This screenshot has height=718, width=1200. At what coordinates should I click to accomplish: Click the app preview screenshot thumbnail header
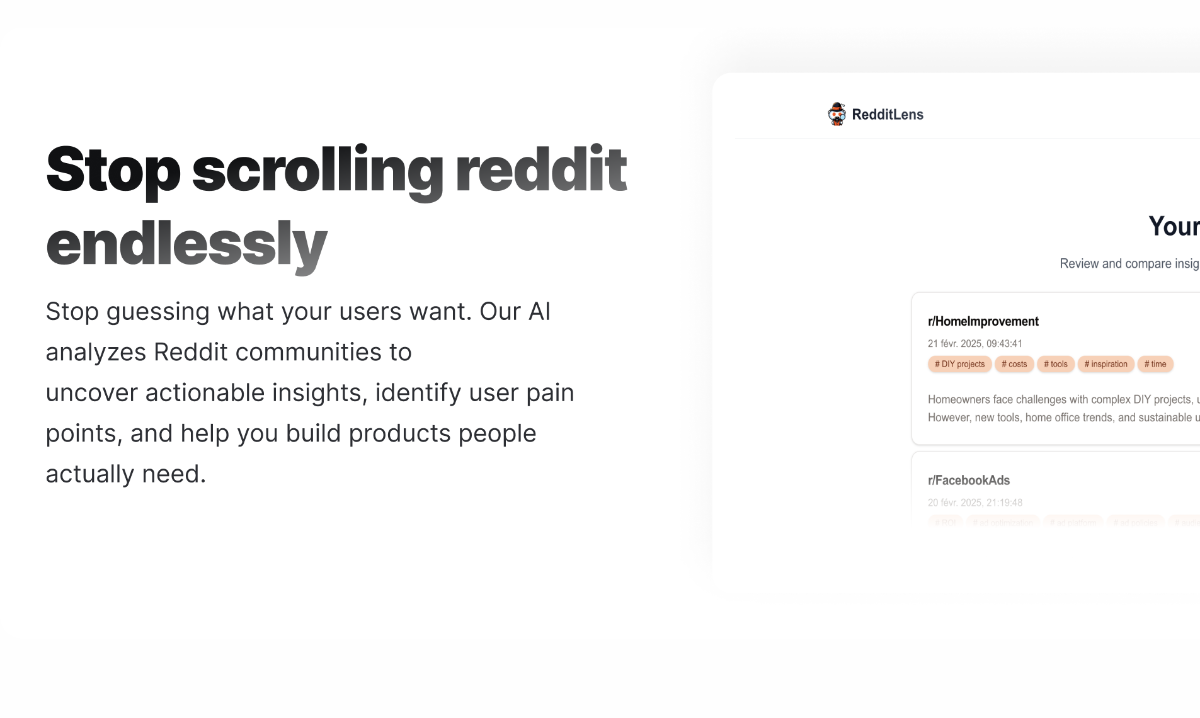point(968,114)
